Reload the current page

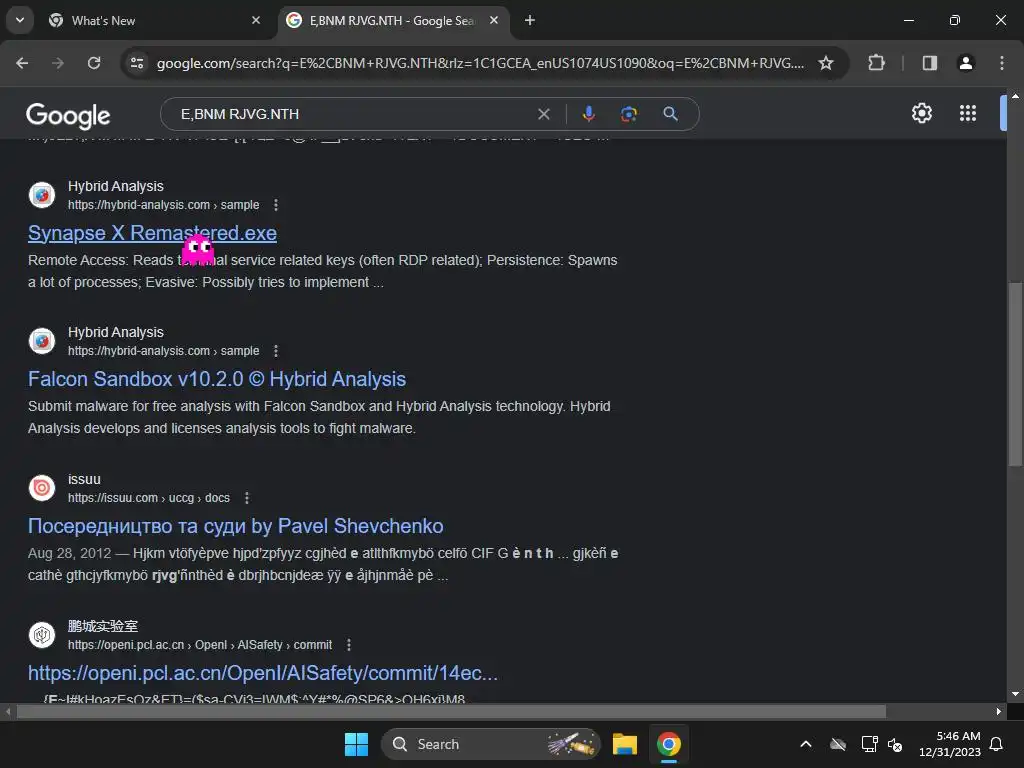(94, 63)
